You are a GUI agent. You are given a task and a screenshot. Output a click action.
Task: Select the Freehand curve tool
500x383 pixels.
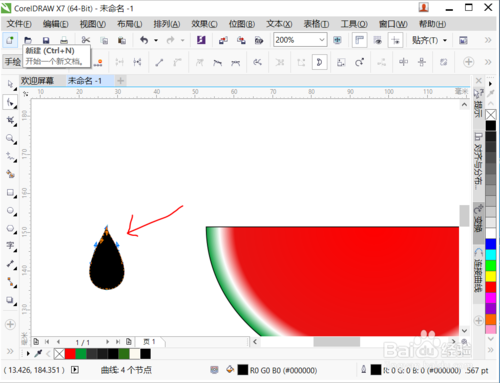coord(11,156)
